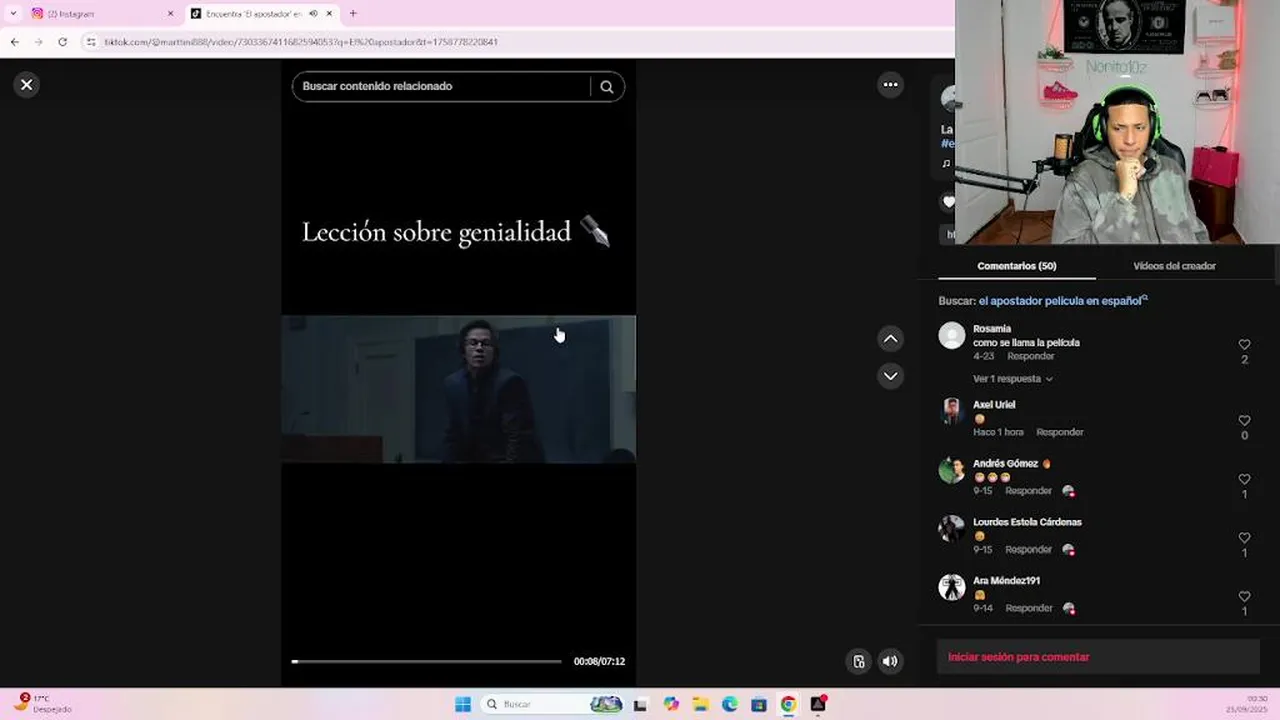Image resolution: width=1280 pixels, height=720 pixels.
Task: Like Rosamia's comment
Action: coord(1244,345)
